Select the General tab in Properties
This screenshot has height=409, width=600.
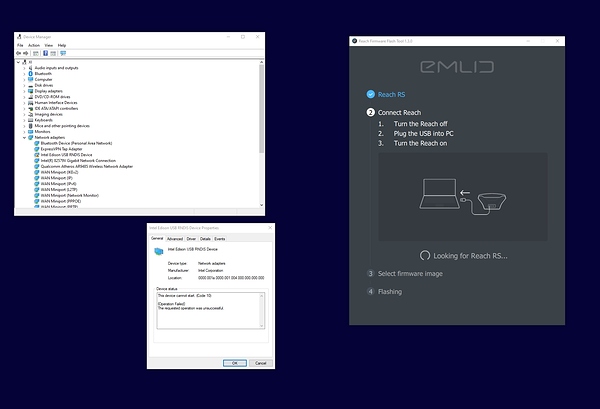(157, 238)
